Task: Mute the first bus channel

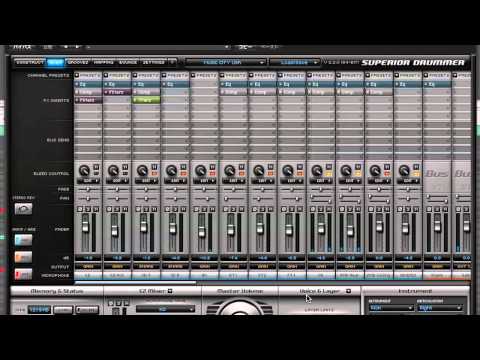Action: click(x=445, y=209)
